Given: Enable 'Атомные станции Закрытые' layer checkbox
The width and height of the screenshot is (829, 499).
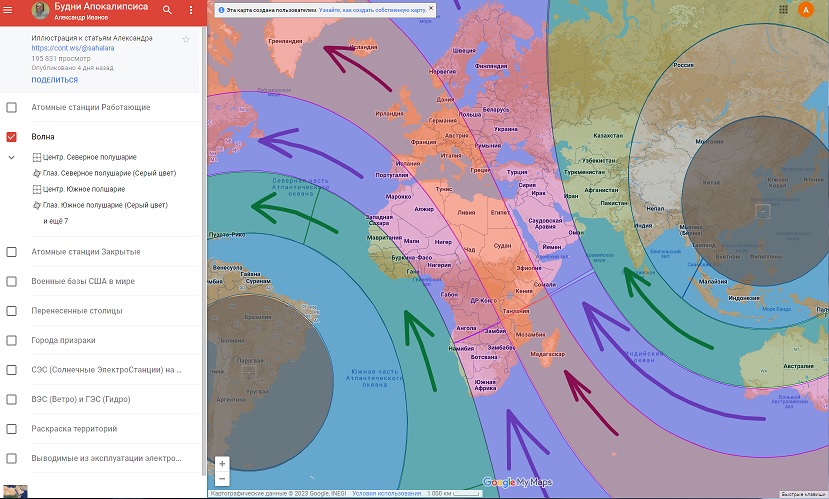Looking at the screenshot, I should point(11,252).
